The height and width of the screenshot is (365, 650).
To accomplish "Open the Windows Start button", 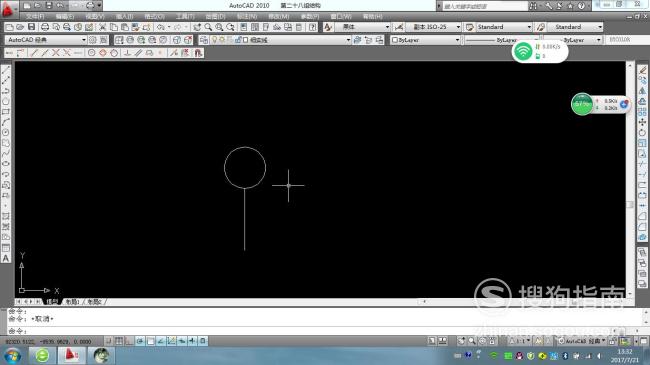I will pyautogui.click(x=12, y=356).
